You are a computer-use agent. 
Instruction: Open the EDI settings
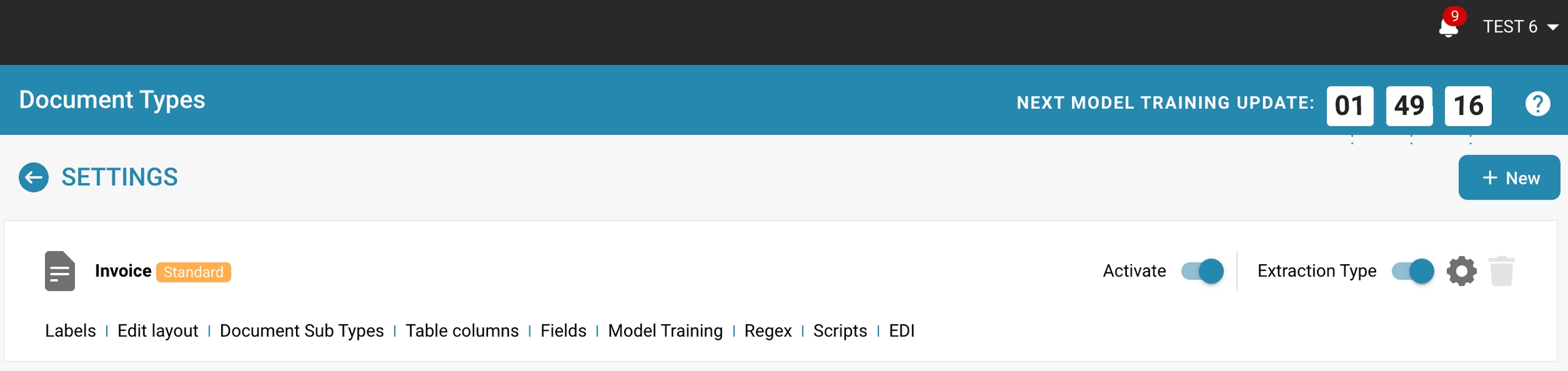point(901,331)
